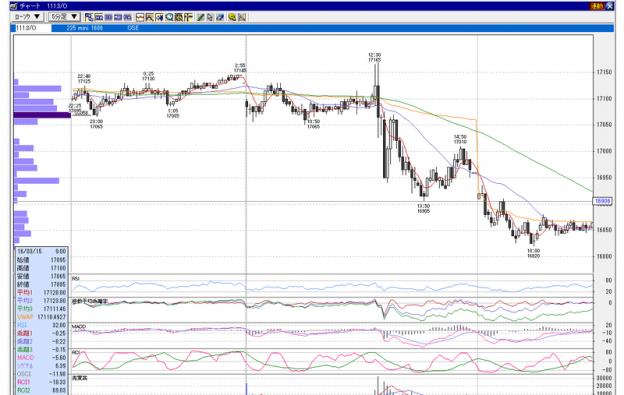Click the 12:30 17165 high price label
This screenshot has height=395, width=624.
click(x=374, y=57)
